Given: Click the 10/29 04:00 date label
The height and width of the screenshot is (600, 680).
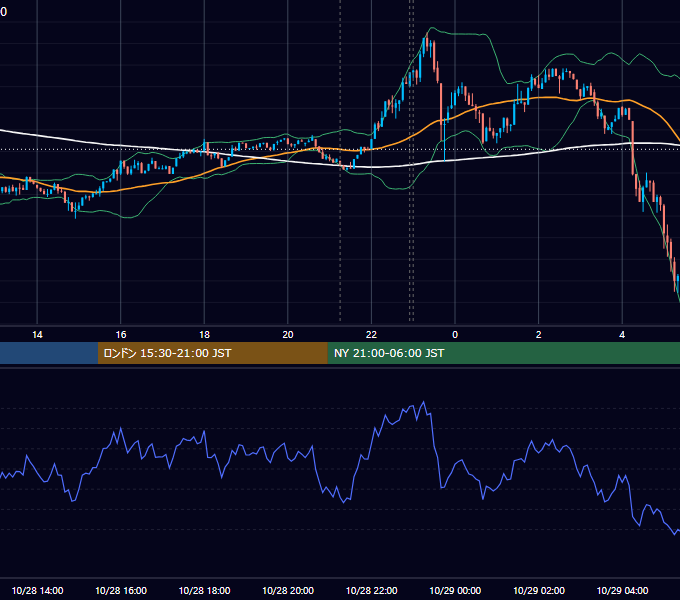Looking at the screenshot, I should pyautogui.click(x=622, y=590).
